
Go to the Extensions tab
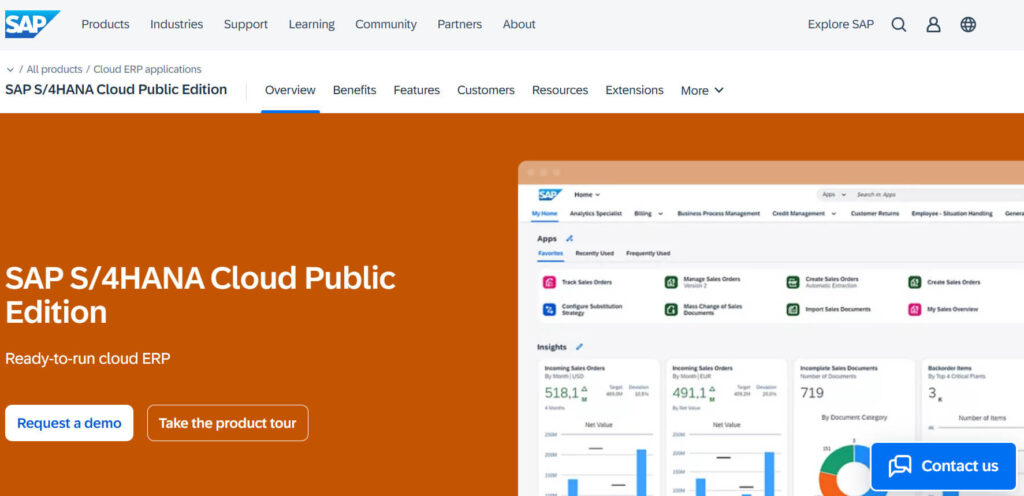pyautogui.click(x=634, y=91)
